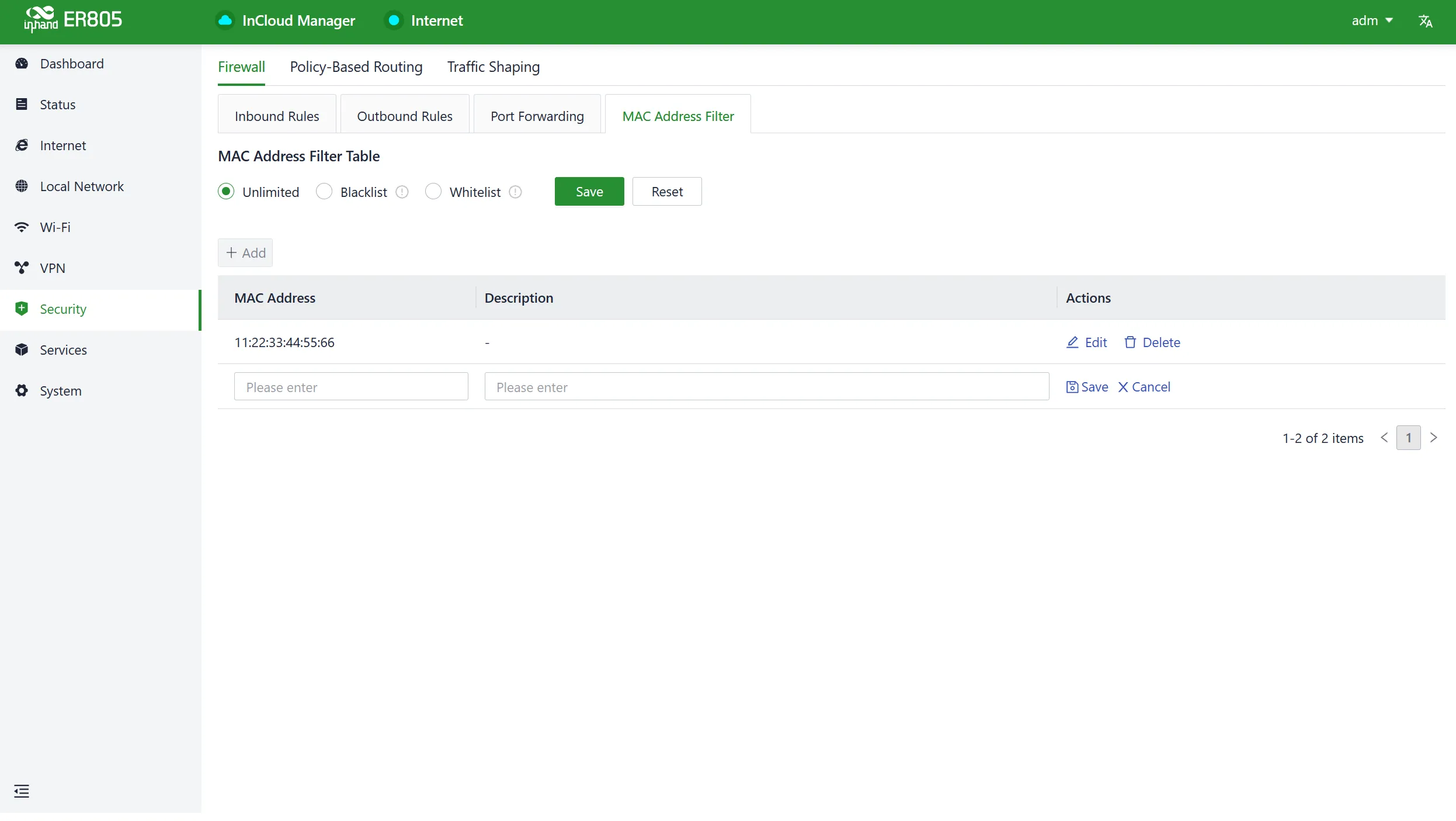The width and height of the screenshot is (1456, 821).
Task: Open the Port Forwarding tab
Action: coord(537,115)
